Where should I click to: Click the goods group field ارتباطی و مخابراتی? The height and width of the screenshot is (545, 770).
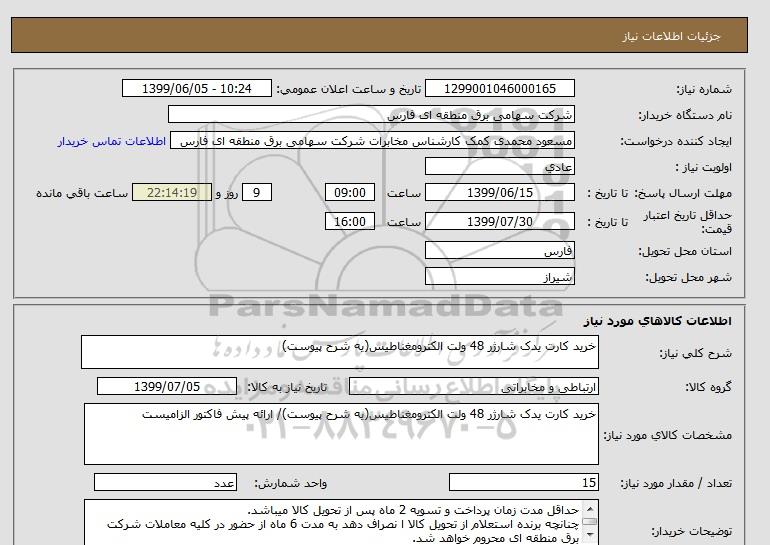[473, 387]
